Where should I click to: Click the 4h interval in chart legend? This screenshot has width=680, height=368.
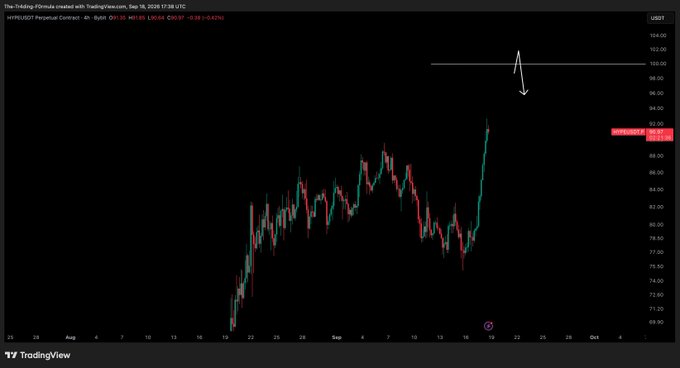[86, 18]
